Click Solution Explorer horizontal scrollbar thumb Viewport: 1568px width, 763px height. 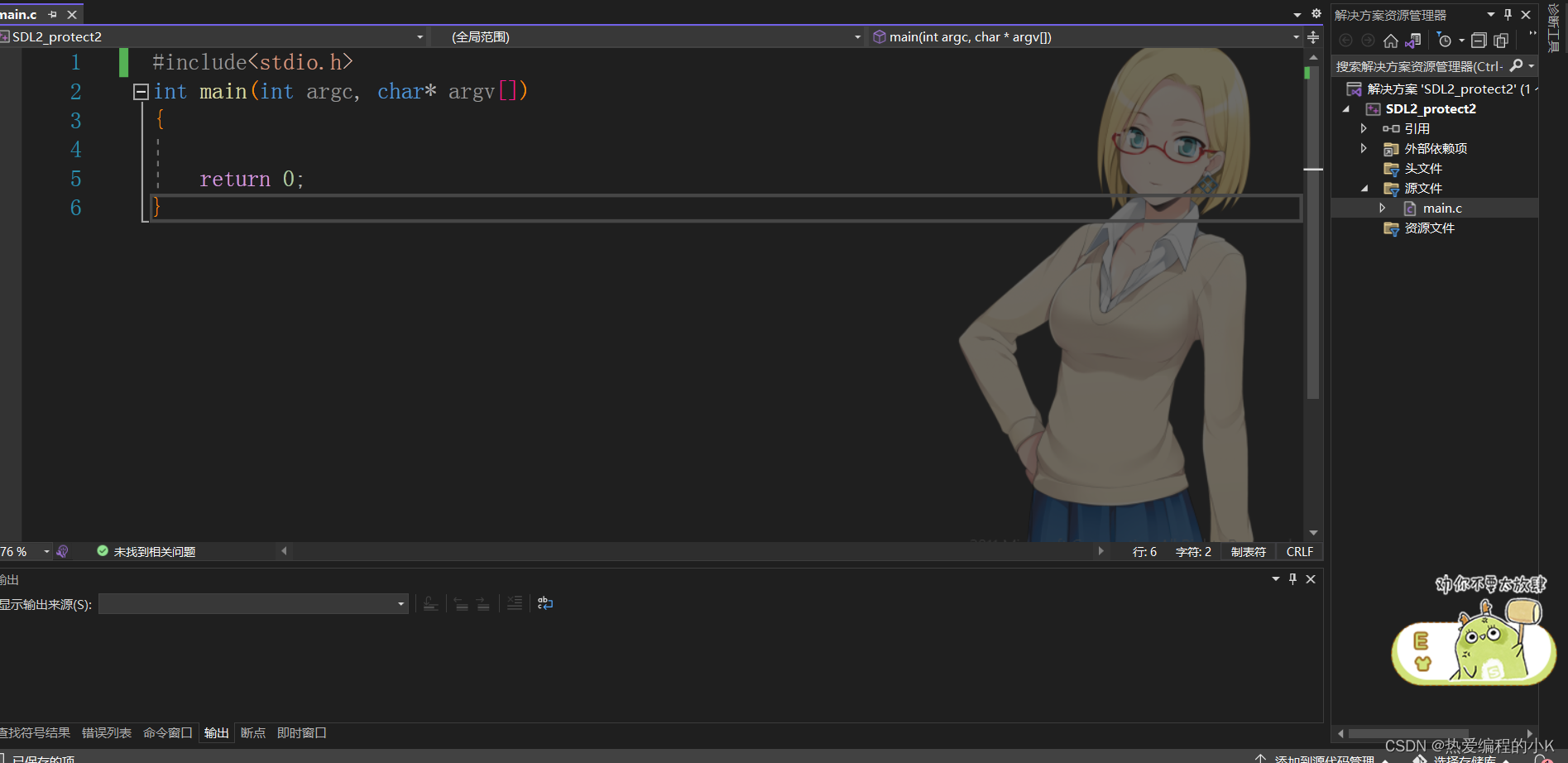[x=1408, y=733]
